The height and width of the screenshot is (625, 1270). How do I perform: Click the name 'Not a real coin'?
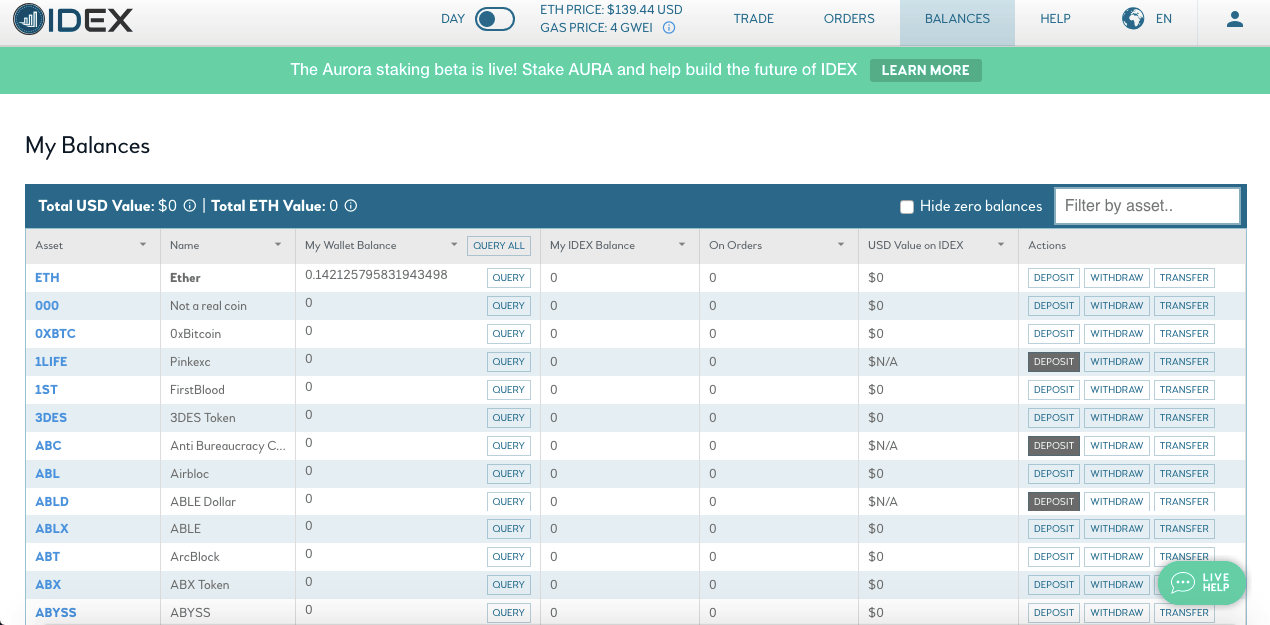(208, 306)
